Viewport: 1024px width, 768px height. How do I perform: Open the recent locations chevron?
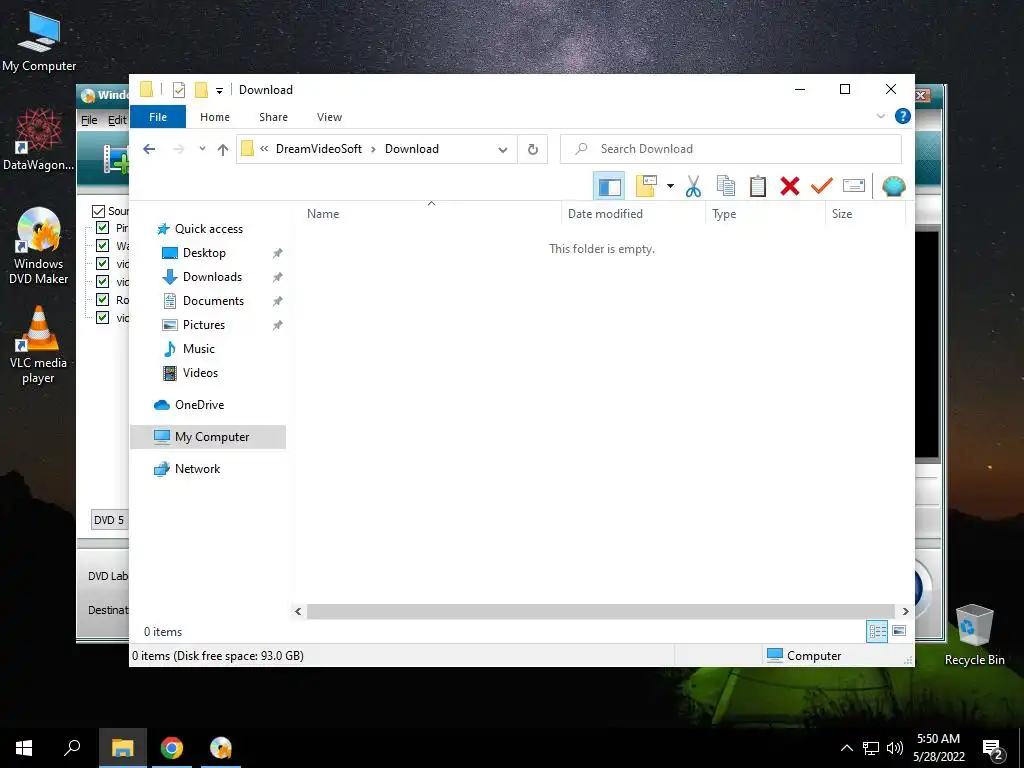tap(202, 149)
